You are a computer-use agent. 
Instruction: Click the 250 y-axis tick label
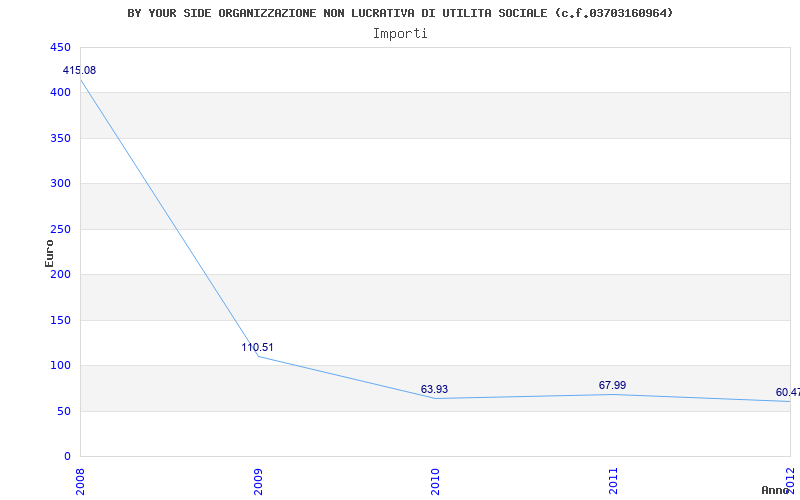coord(60,230)
